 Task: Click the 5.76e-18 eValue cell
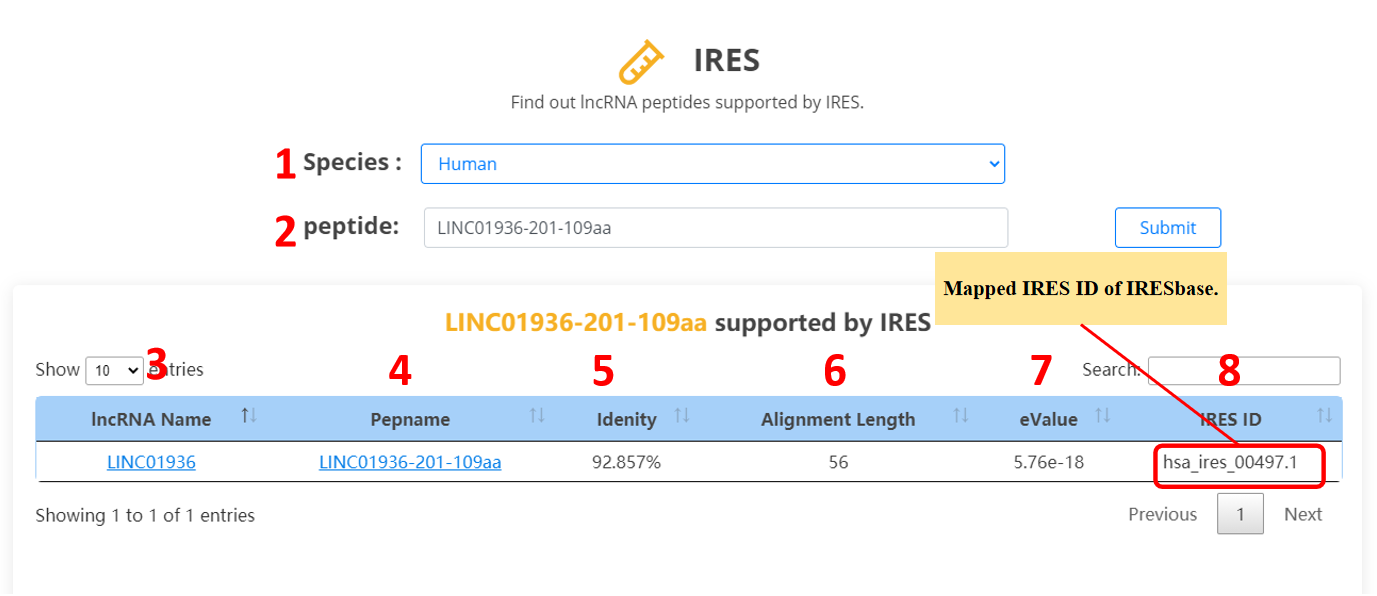click(1048, 462)
